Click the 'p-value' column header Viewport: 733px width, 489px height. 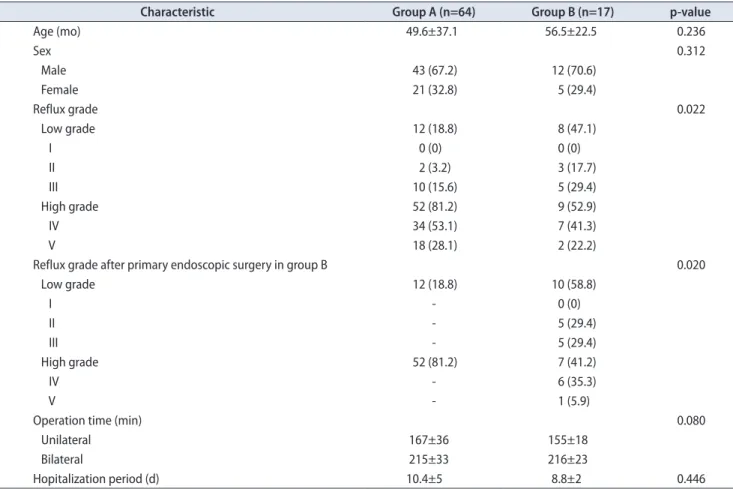690,12
